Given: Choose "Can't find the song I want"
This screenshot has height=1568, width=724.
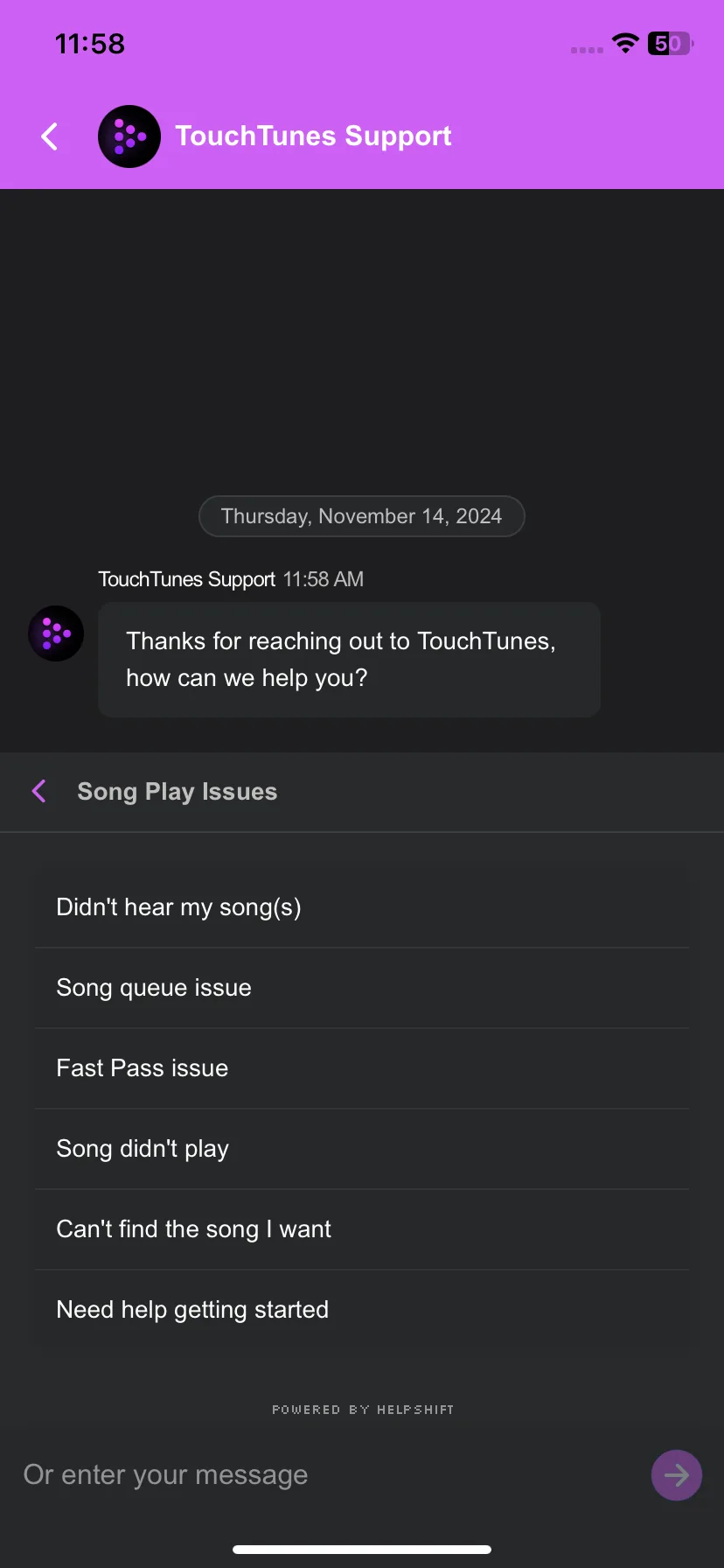Looking at the screenshot, I should (x=362, y=1229).
